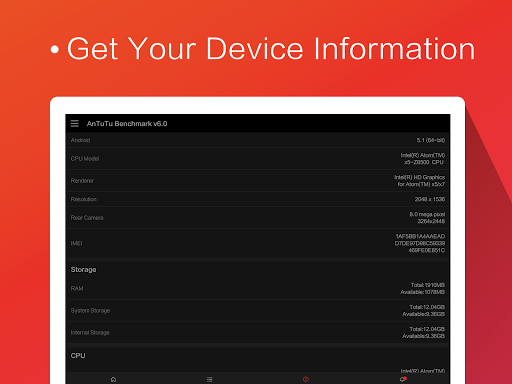
Task: Select the RAM row
Action: pos(258,288)
